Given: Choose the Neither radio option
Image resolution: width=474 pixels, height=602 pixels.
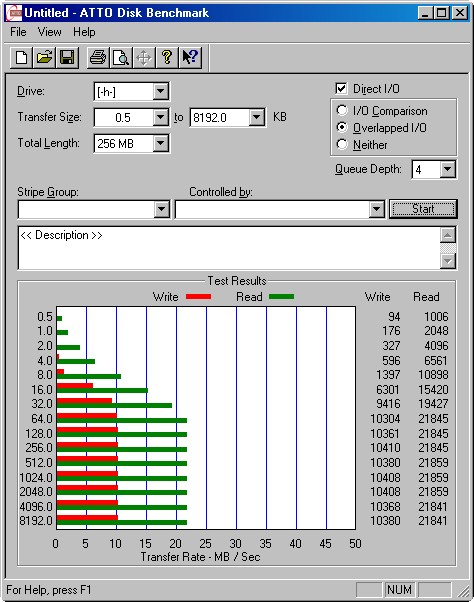Looking at the screenshot, I should point(342,144).
